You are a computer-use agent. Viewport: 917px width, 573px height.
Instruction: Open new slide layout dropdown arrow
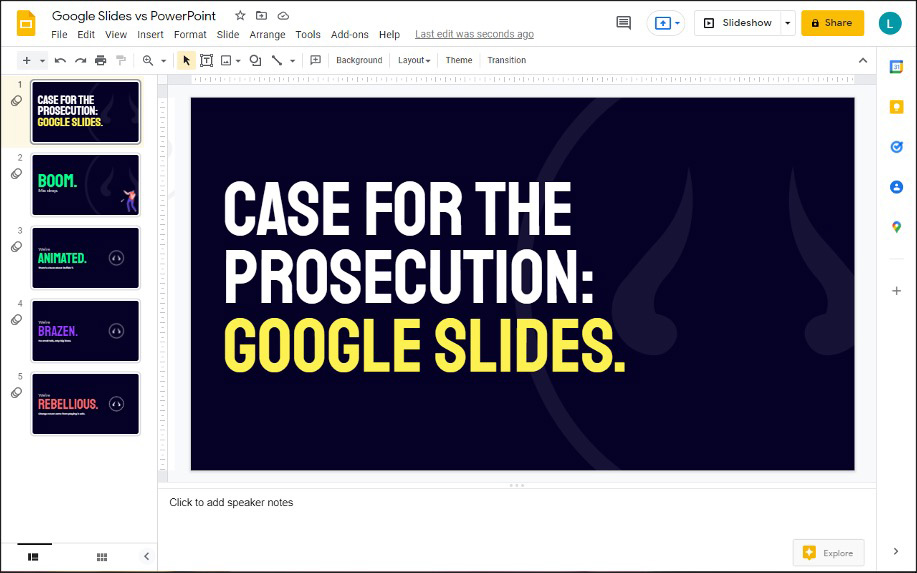(x=42, y=61)
